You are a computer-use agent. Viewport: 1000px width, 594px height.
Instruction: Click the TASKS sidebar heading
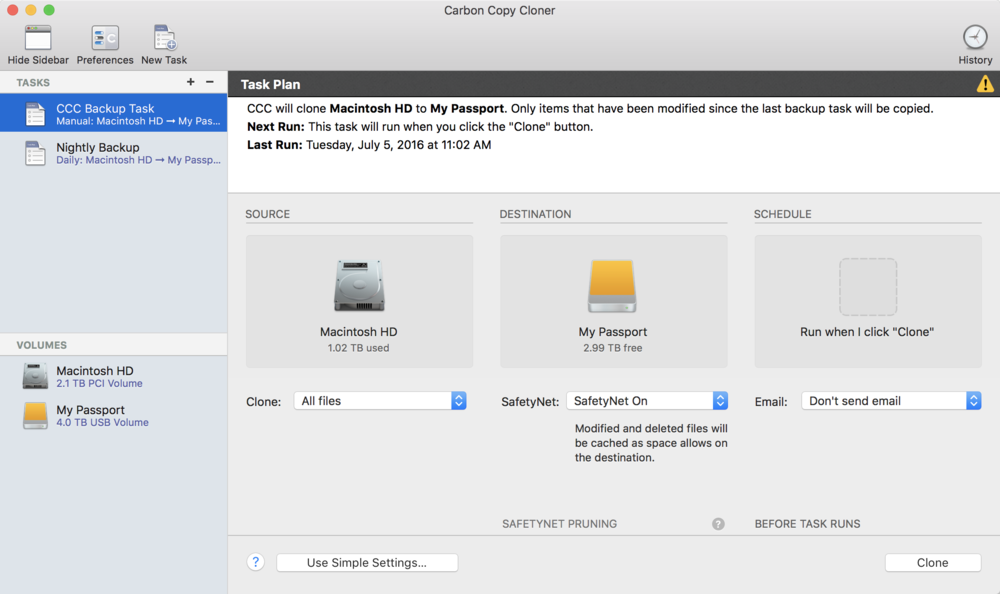click(x=33, y=83)
